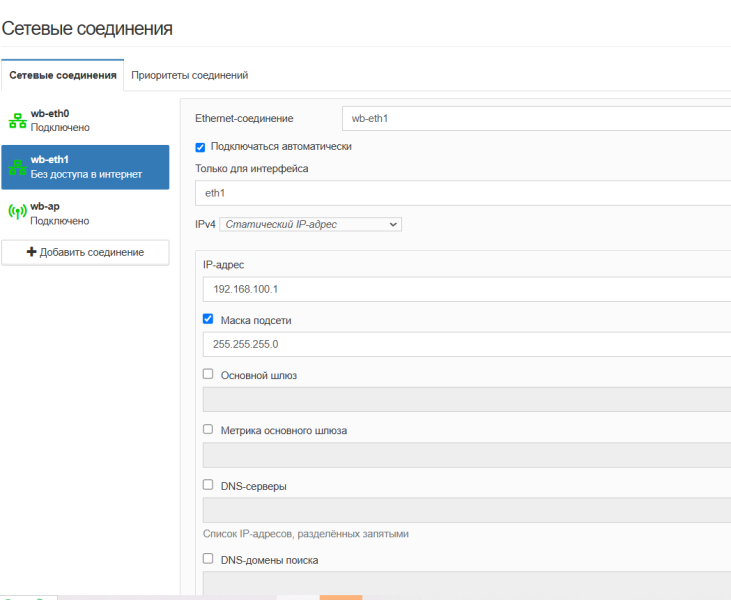Click the Подключено status under wb-ap

click(60, 221)
